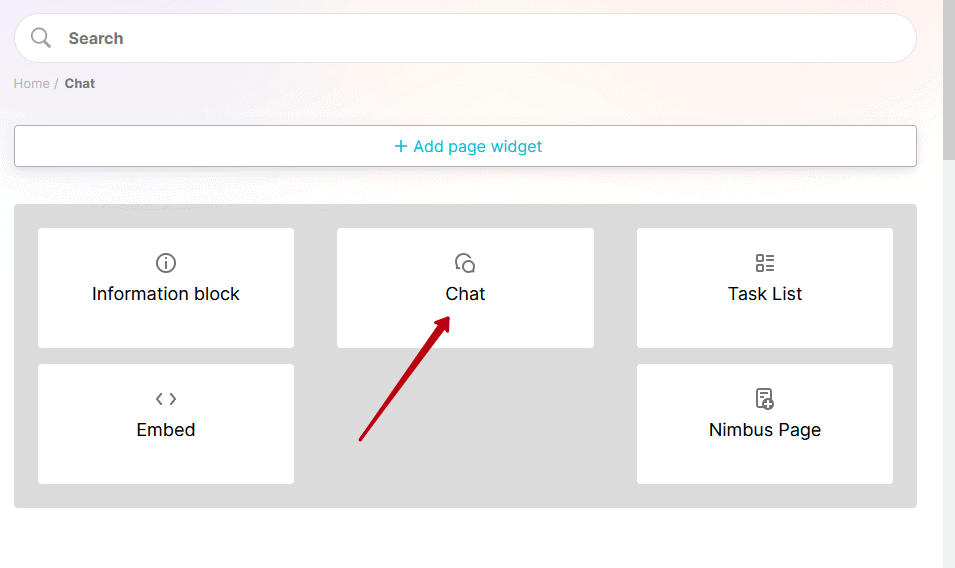The width and height of the screenshot is (955, 568).
Task: Pick the Task List widget label
Action: tap(765, 294)
